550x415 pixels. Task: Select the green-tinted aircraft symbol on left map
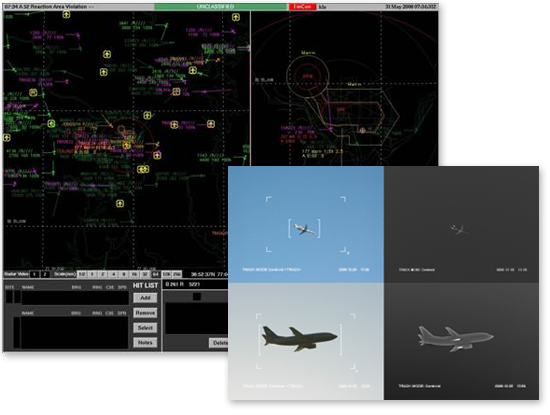coord(51,123)
